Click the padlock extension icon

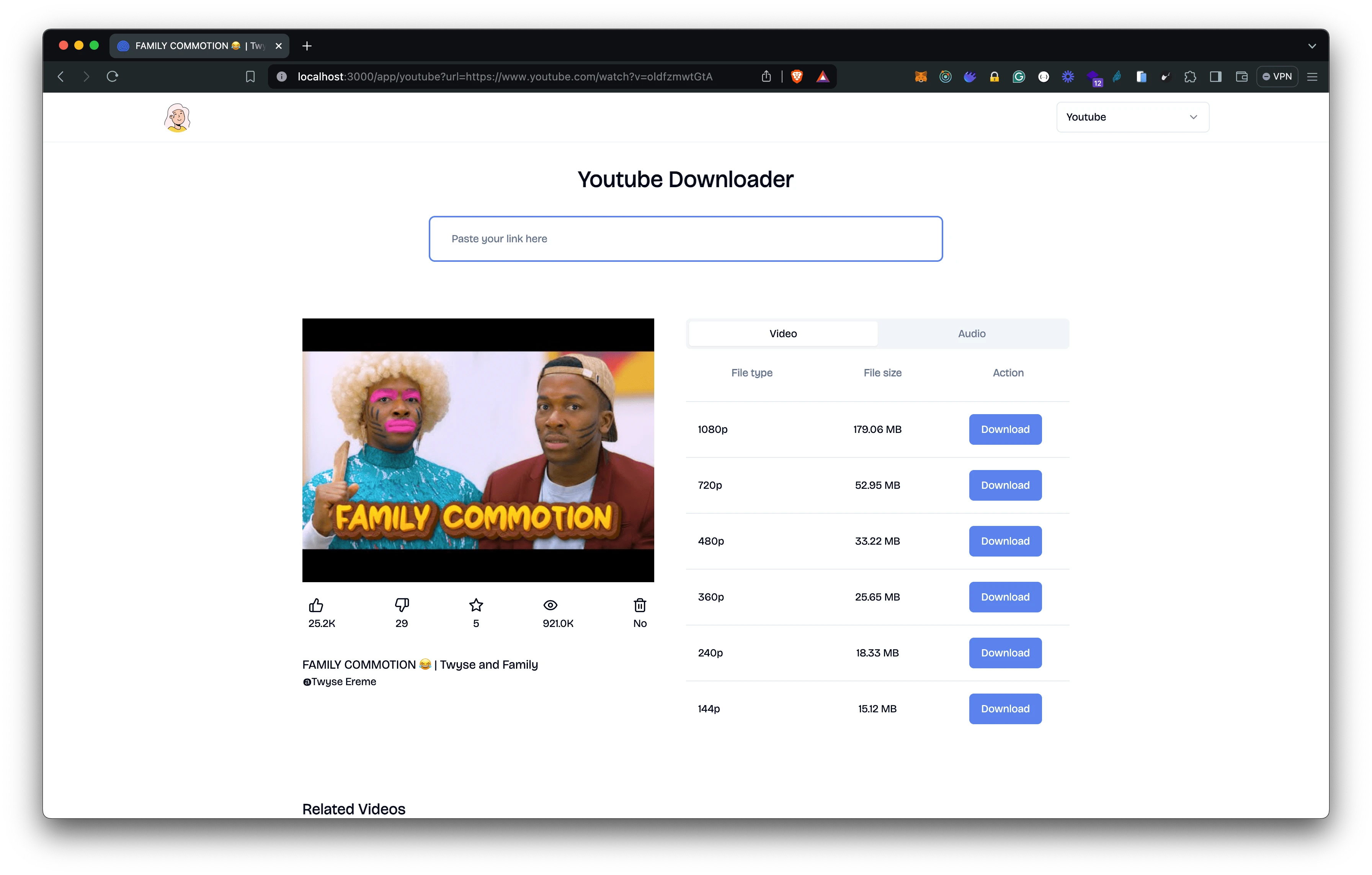pos(994,76)
